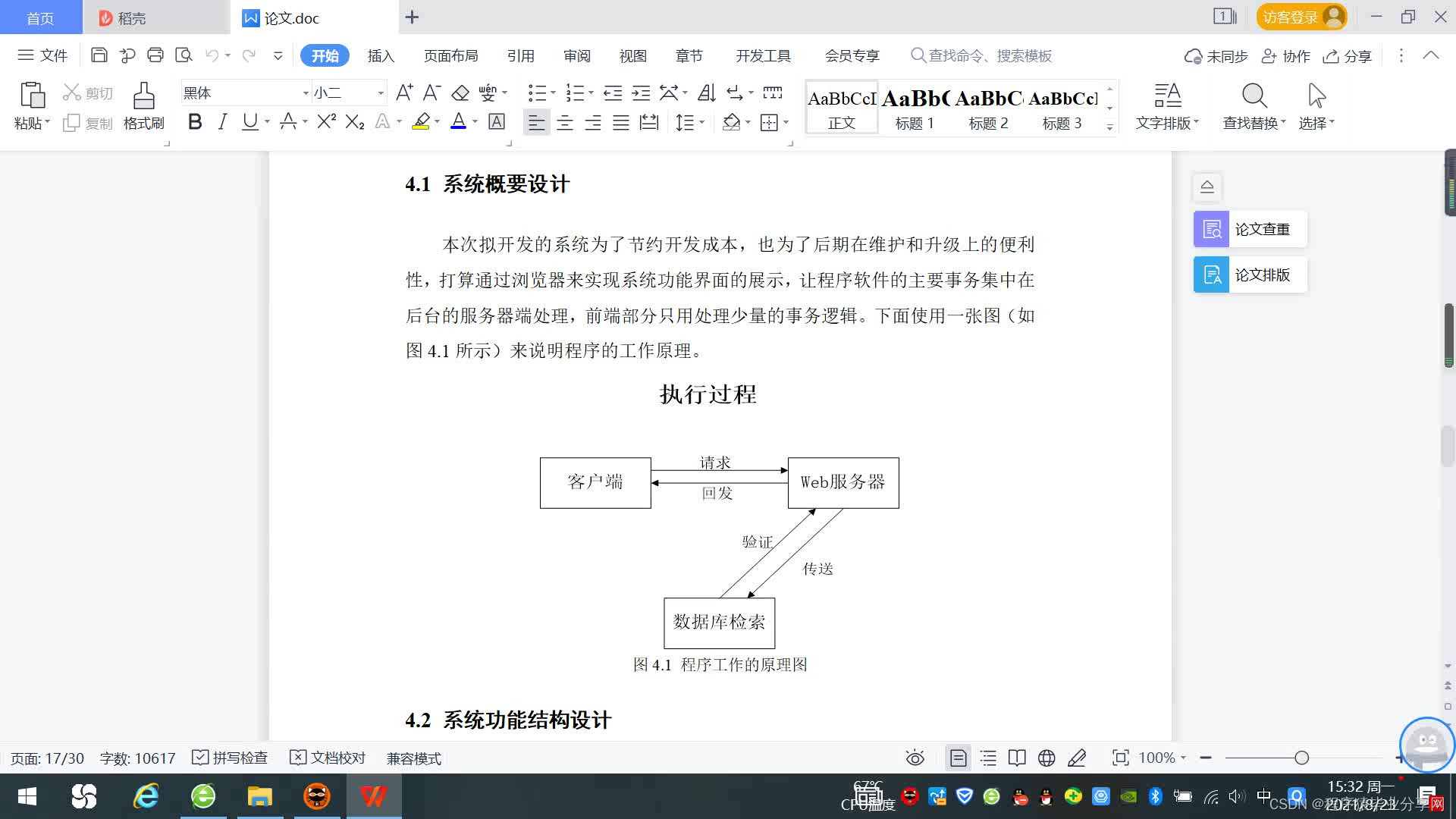
Task: Apply the 标题 1 heading style
Action: tap(915, 108)
